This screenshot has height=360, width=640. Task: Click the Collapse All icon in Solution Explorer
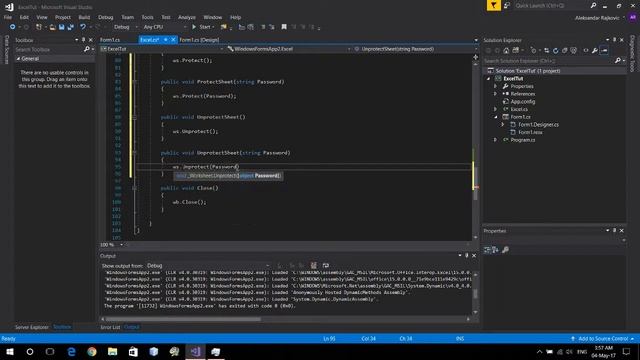click(564, 50)
